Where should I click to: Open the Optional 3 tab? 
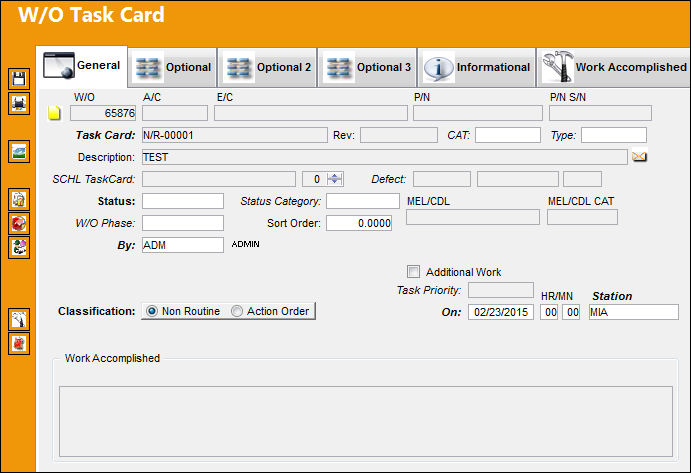(x=368, y=67)
